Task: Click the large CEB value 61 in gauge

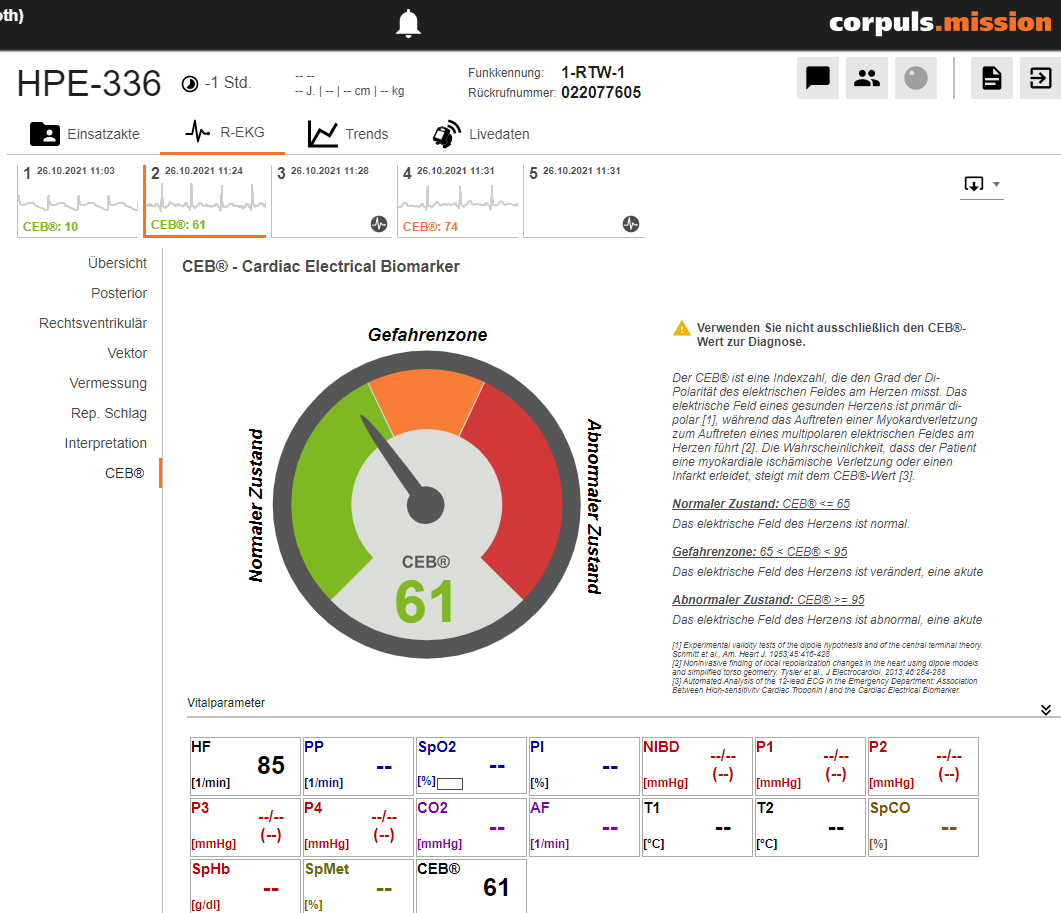Action: coord(424,602)
